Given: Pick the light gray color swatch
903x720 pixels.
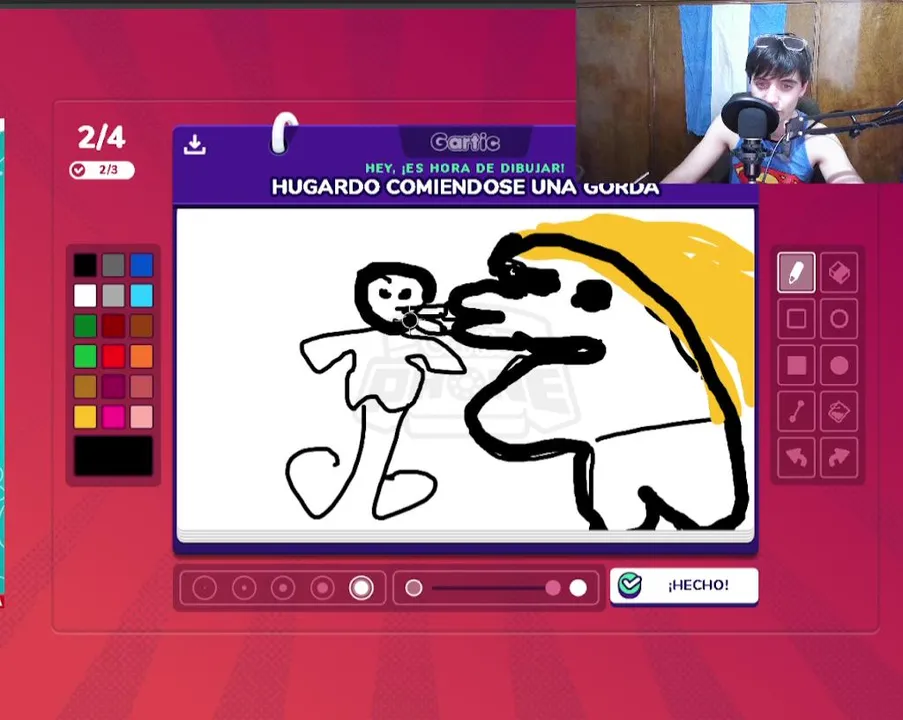Looking at the screenshot, I should coord(113,296).
